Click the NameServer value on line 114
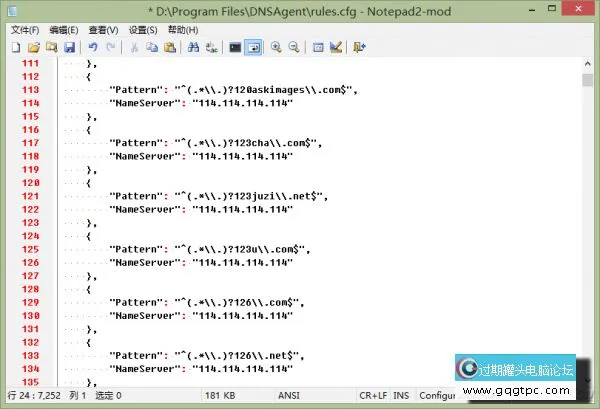This screenshot has height=409, width=600. pos(243,103)
